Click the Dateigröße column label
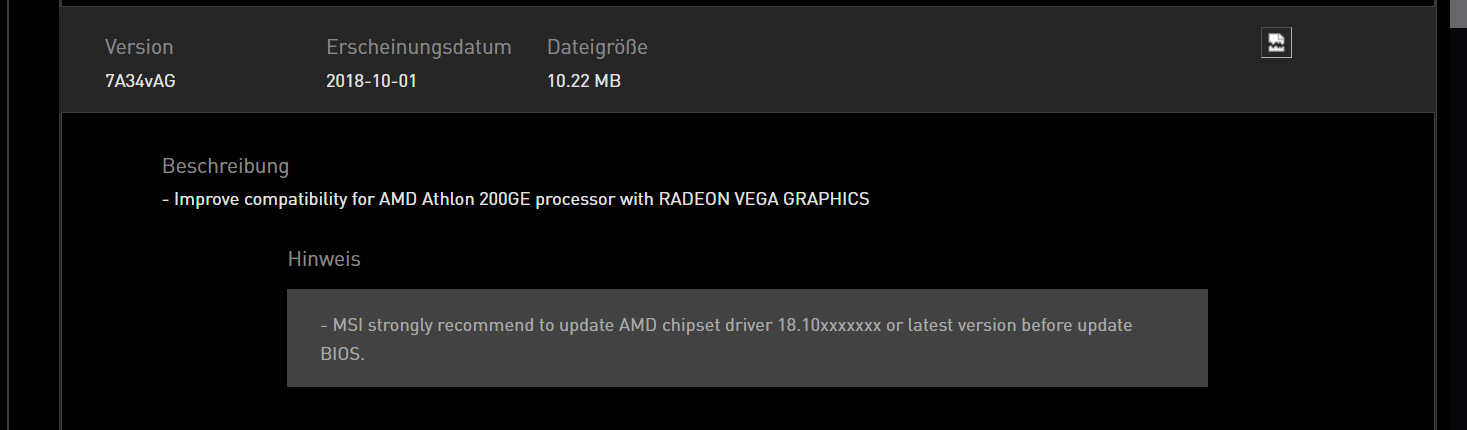1467x430 pixels. point(597,47)
